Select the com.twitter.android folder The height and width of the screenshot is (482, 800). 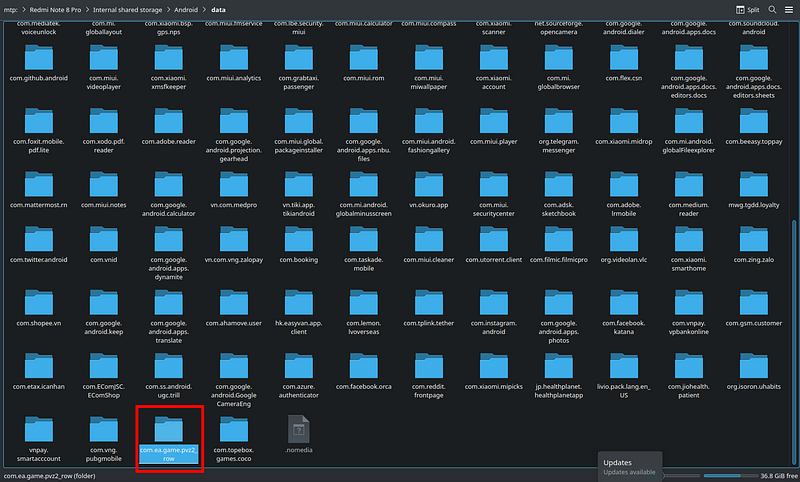pyautogui.click(x=39, y=245)
